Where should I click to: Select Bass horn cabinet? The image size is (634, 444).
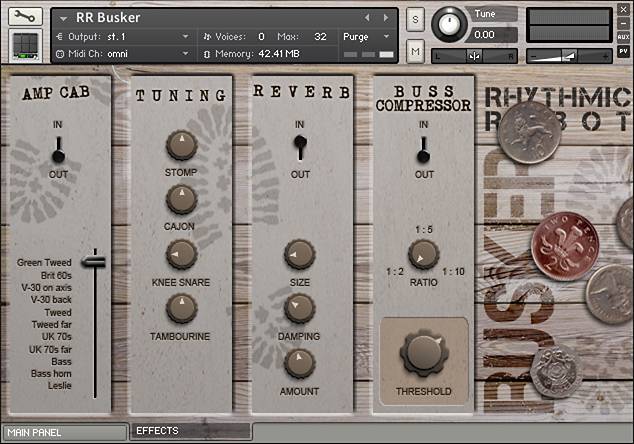(x=51, y=374)
